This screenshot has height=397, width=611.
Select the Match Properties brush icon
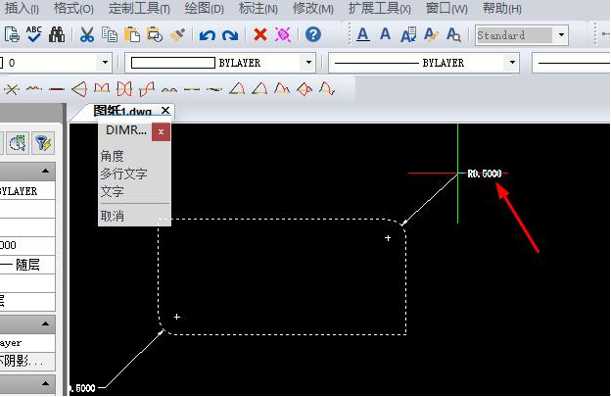coord(178,34)
